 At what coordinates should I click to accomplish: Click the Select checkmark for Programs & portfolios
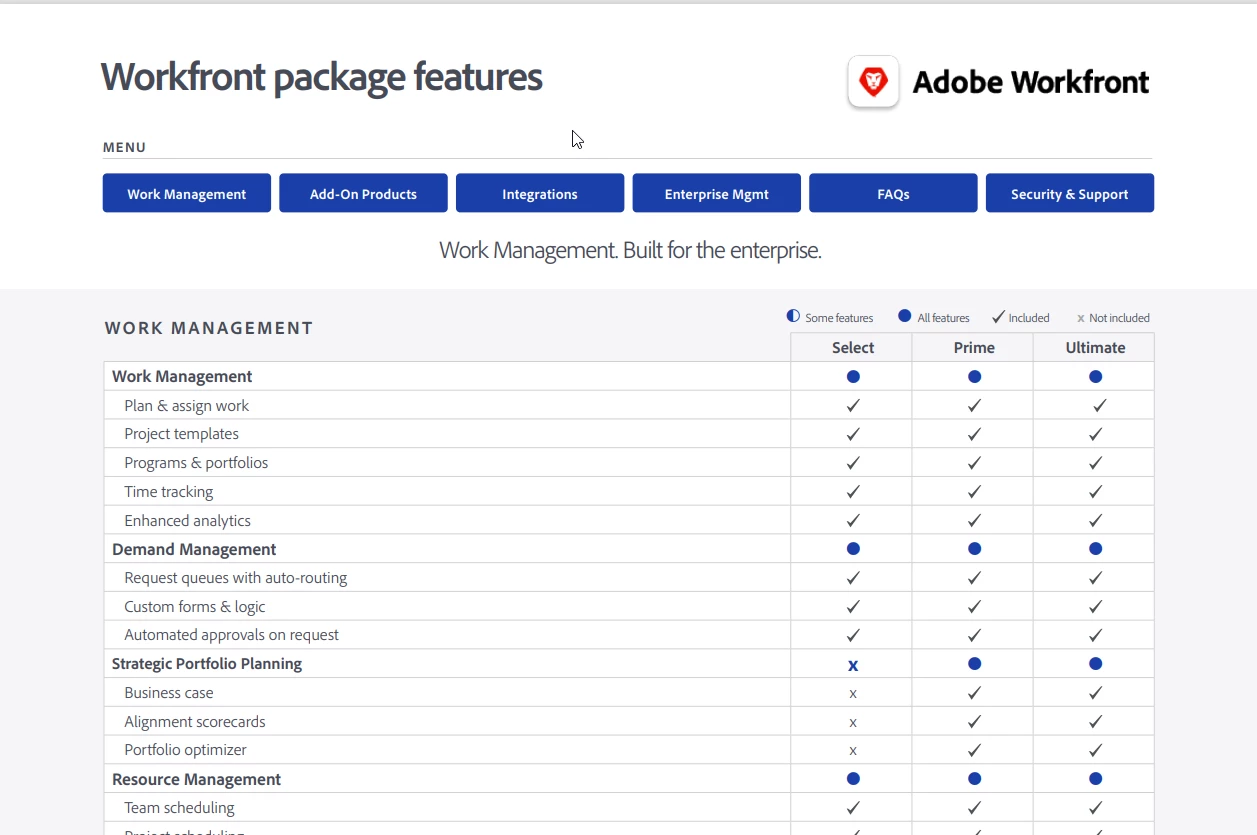pyautogui.click(x=853, y=463)
